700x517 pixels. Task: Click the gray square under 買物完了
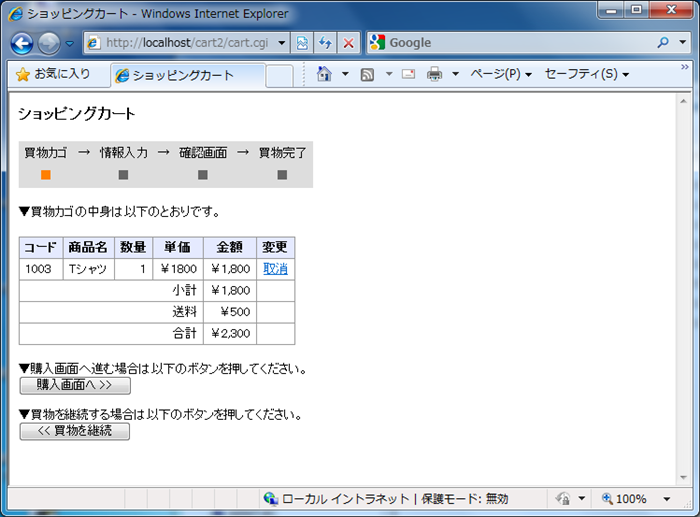pos(282,175)
